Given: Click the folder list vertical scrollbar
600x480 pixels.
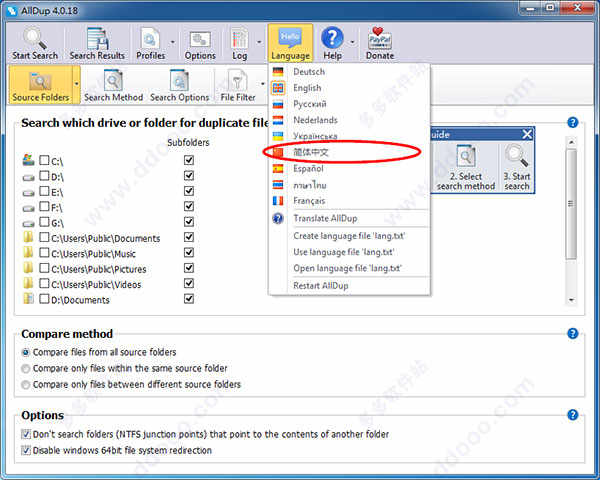Looking at the screenshot, I should coord(571,221).
